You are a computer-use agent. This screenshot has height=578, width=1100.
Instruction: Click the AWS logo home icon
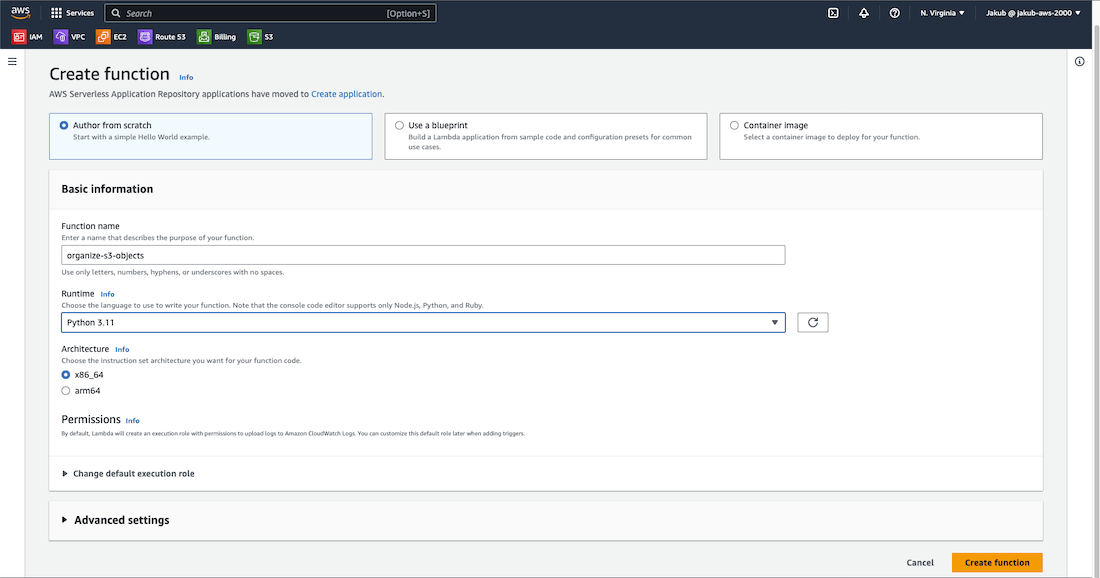pos(21,12)
